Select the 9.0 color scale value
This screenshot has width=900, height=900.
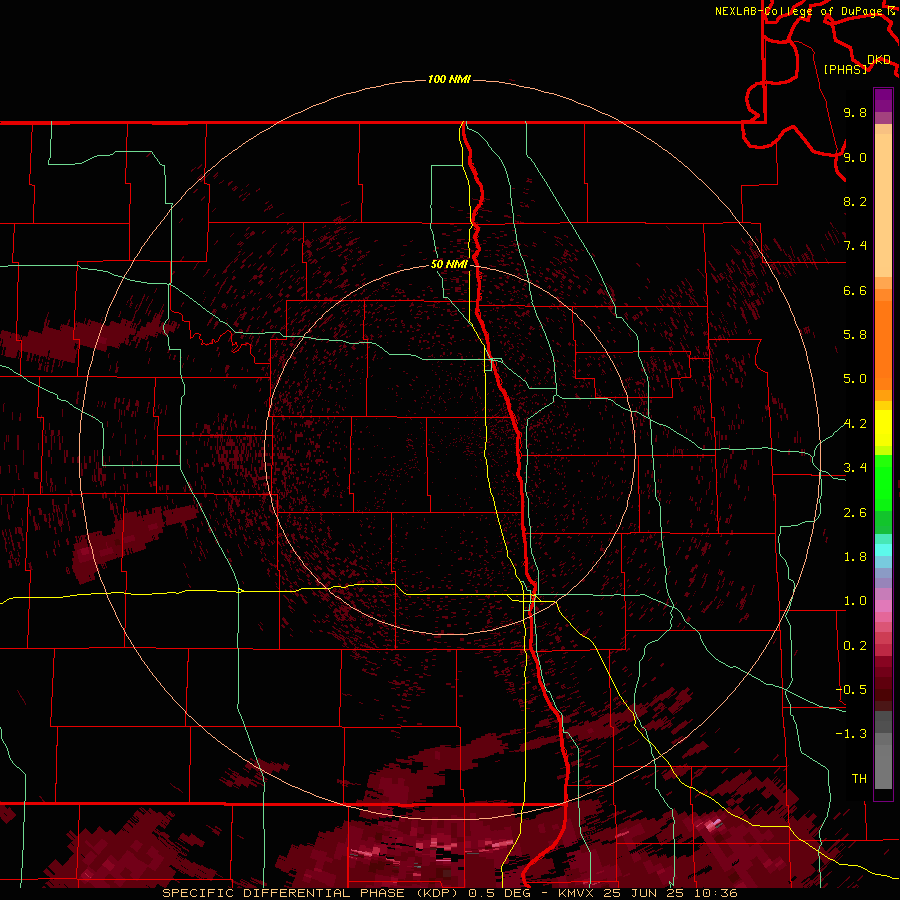point(855,157)
